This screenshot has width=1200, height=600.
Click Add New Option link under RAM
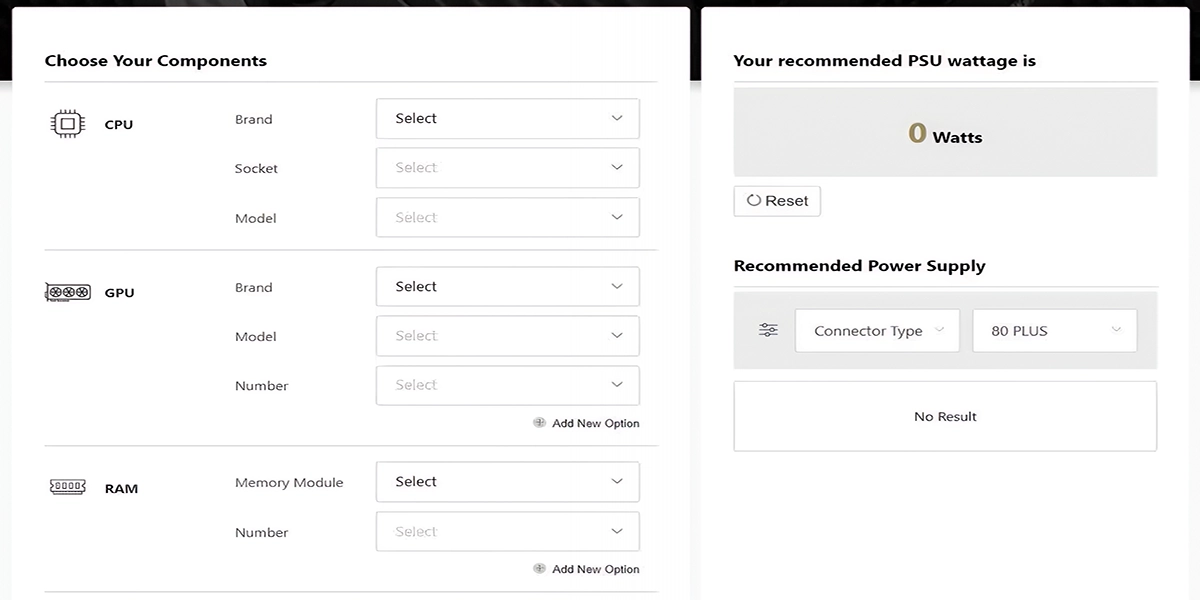coord(595,569)
